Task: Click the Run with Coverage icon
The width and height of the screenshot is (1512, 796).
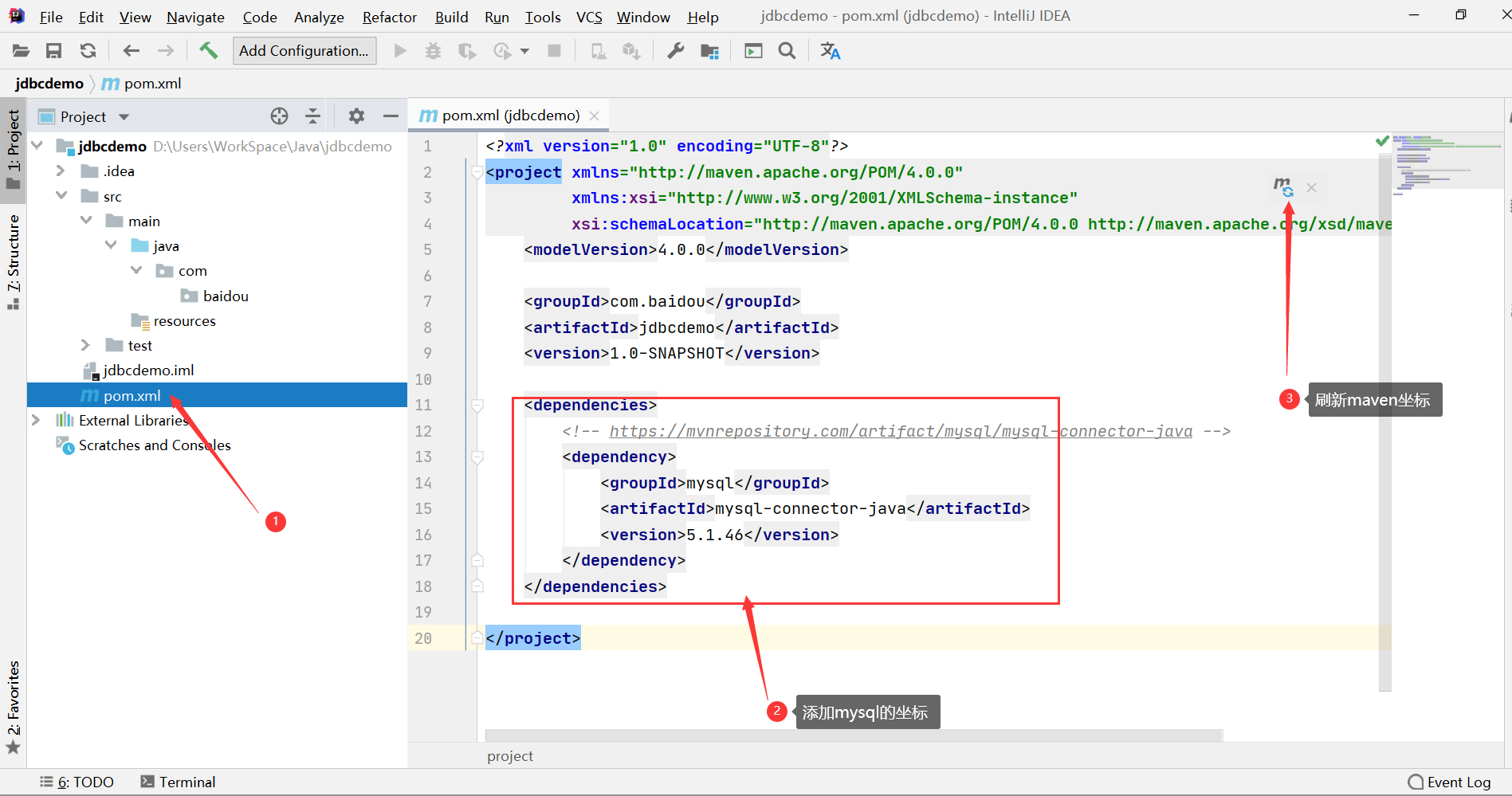Action: pyautogui.click(x=467, y=51)
